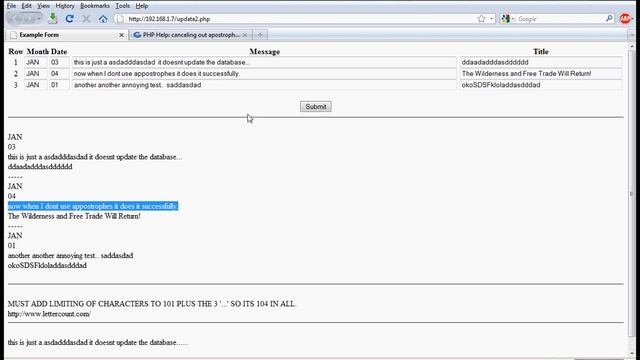Viewport: 640px width, 360px height.
Task: Click the URL address field
Action: (301, 19)
